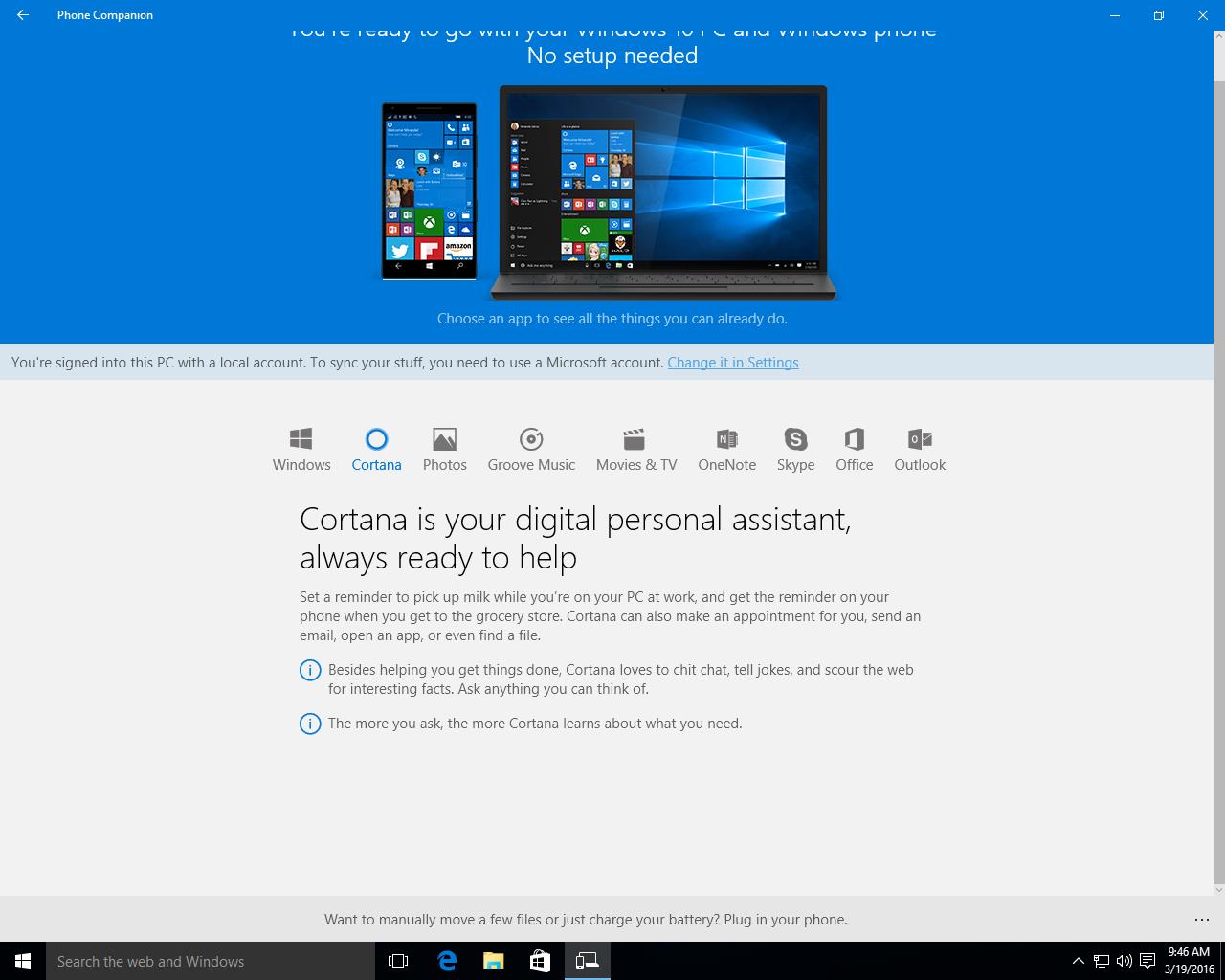The image size is (1225, 980).
Task: Switch to the Photos tab label
Action: coord(445,465)
